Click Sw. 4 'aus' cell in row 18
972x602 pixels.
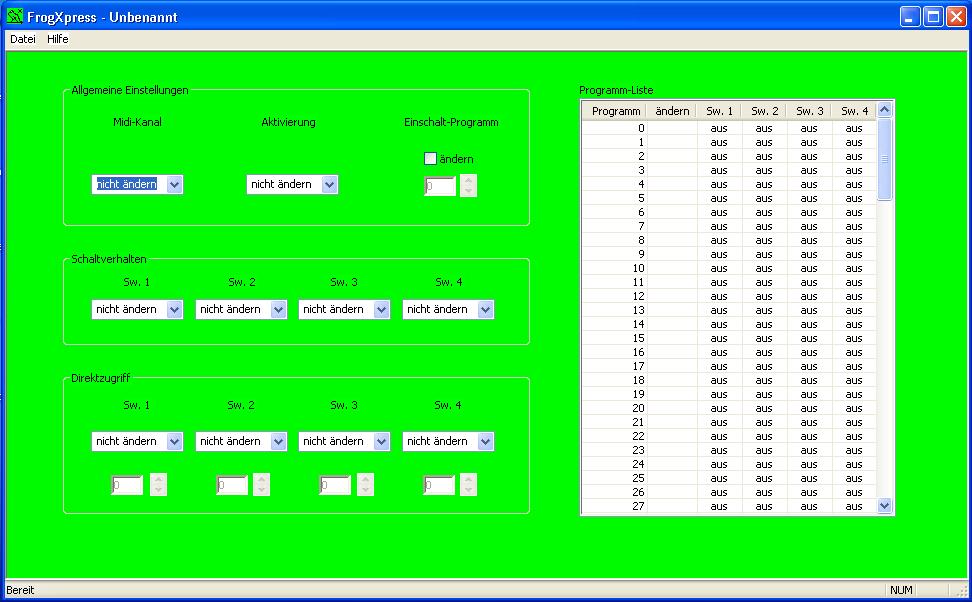[854, 381]
